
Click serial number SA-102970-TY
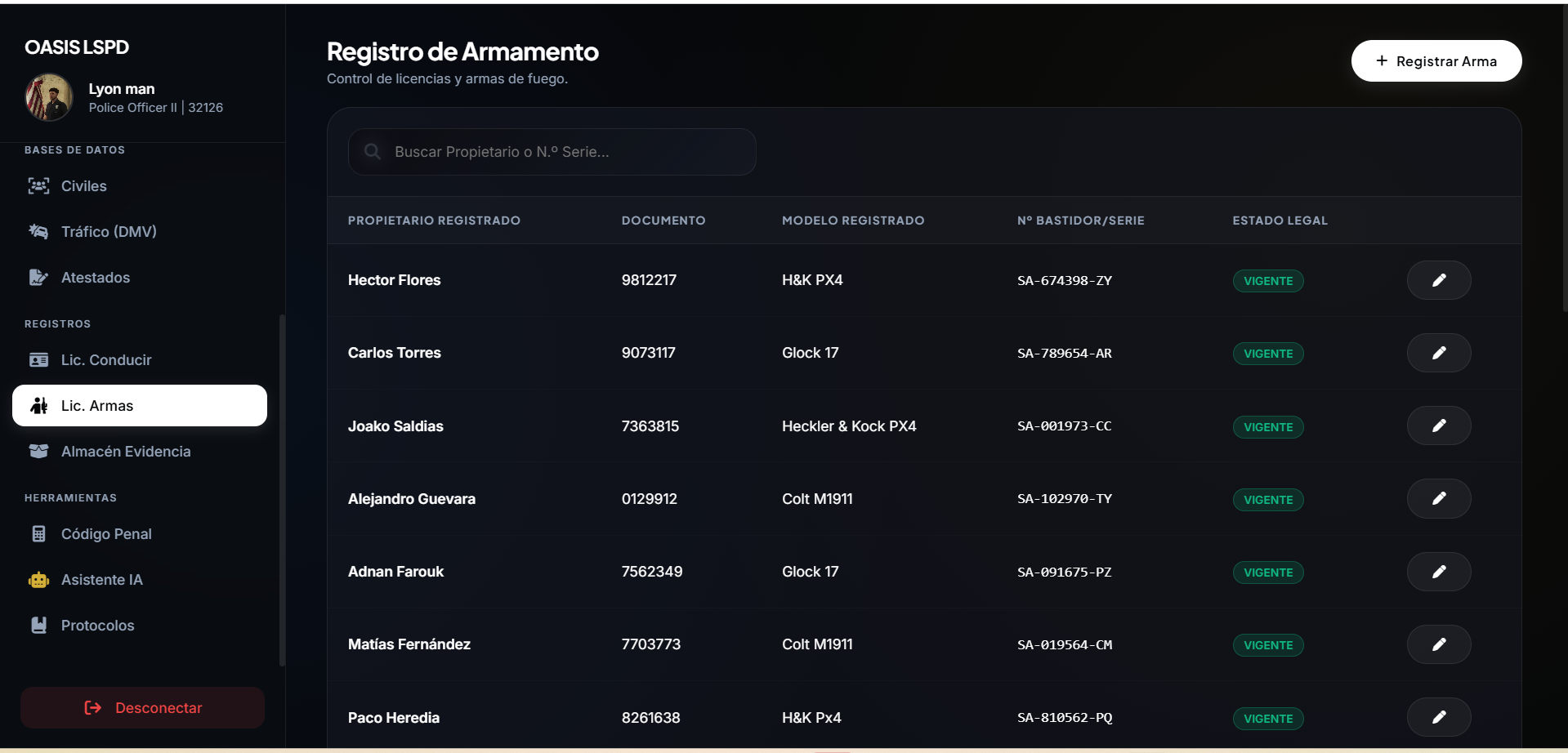tap(1065, 498)
